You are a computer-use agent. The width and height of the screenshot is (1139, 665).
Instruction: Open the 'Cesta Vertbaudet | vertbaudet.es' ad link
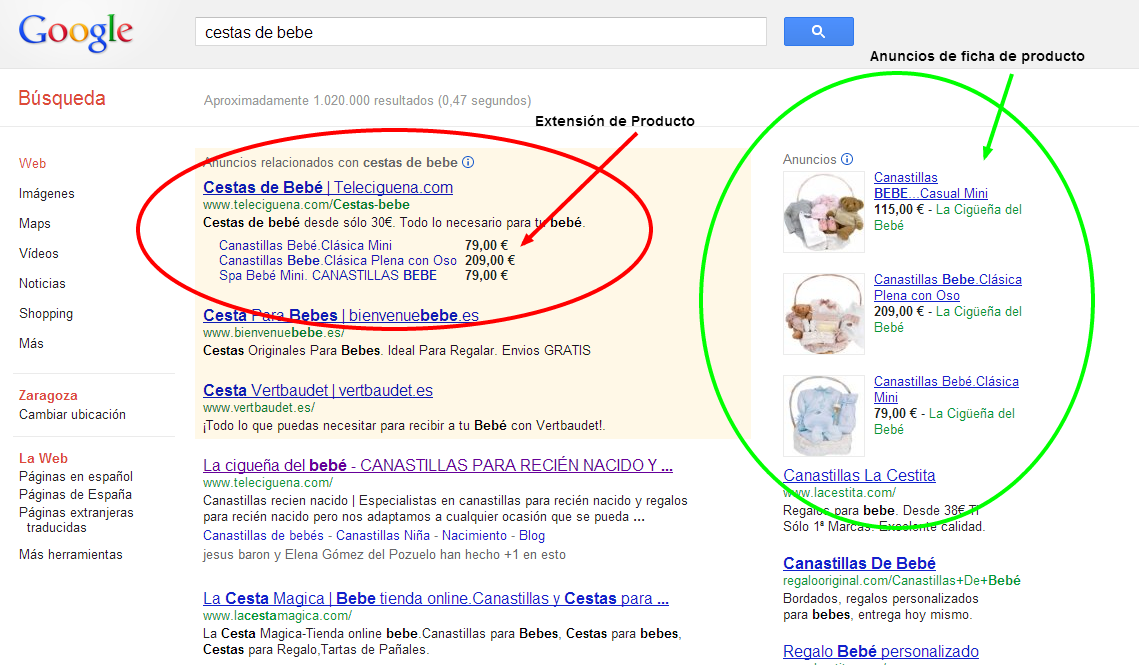(x=318, y=390)
